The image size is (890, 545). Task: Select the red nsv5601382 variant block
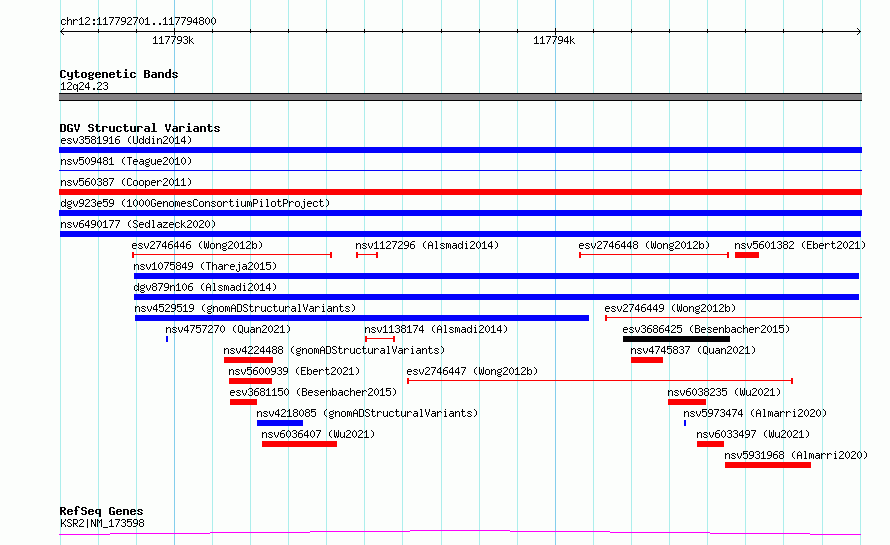click(747, 255)
